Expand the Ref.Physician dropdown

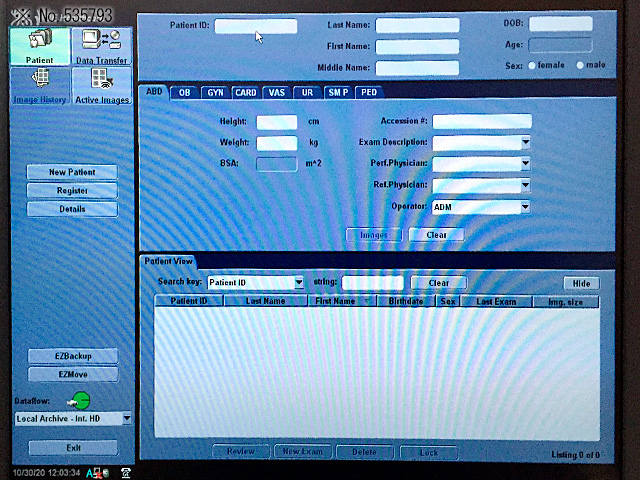(525, 185)
